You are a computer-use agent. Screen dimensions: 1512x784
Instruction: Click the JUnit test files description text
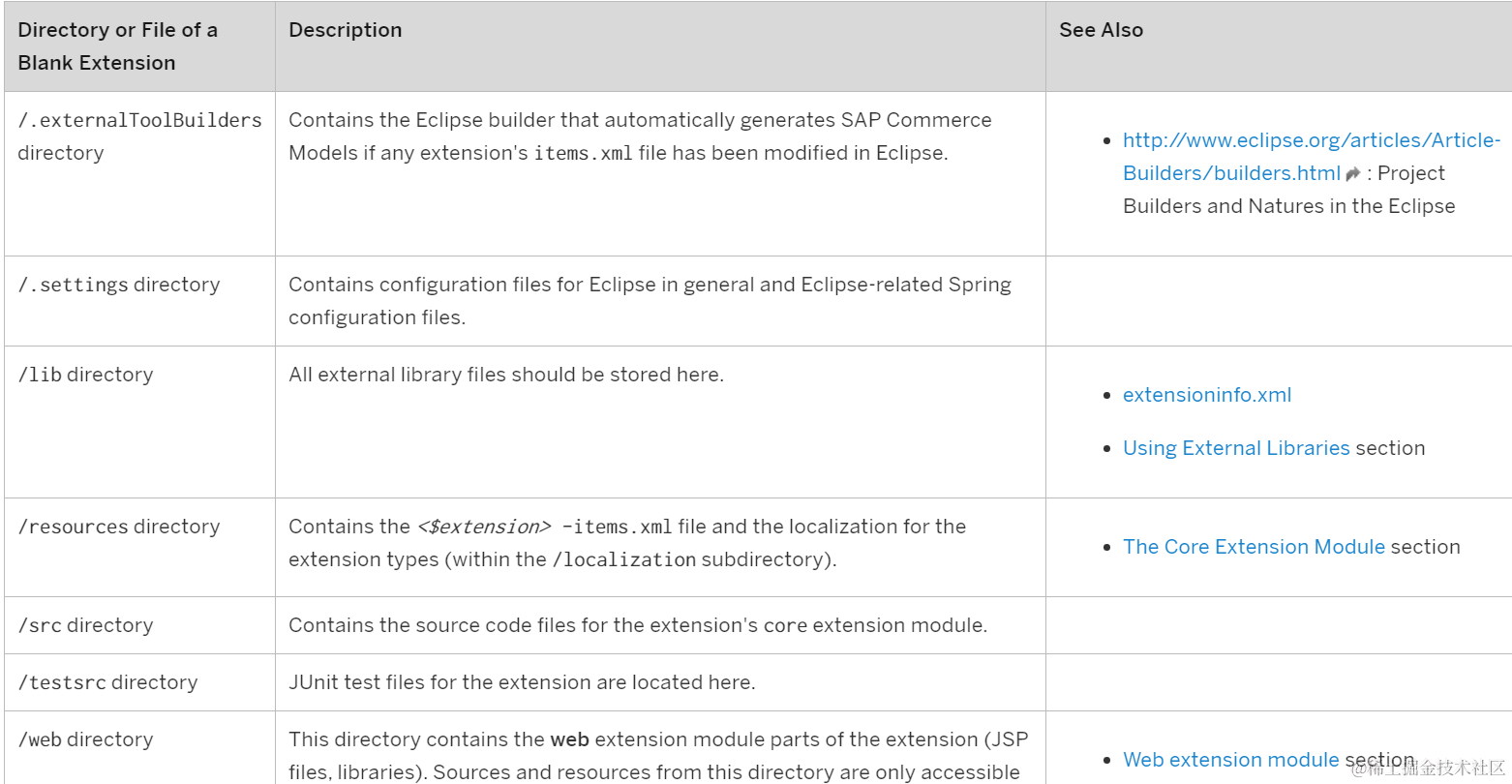pos(522,682)
